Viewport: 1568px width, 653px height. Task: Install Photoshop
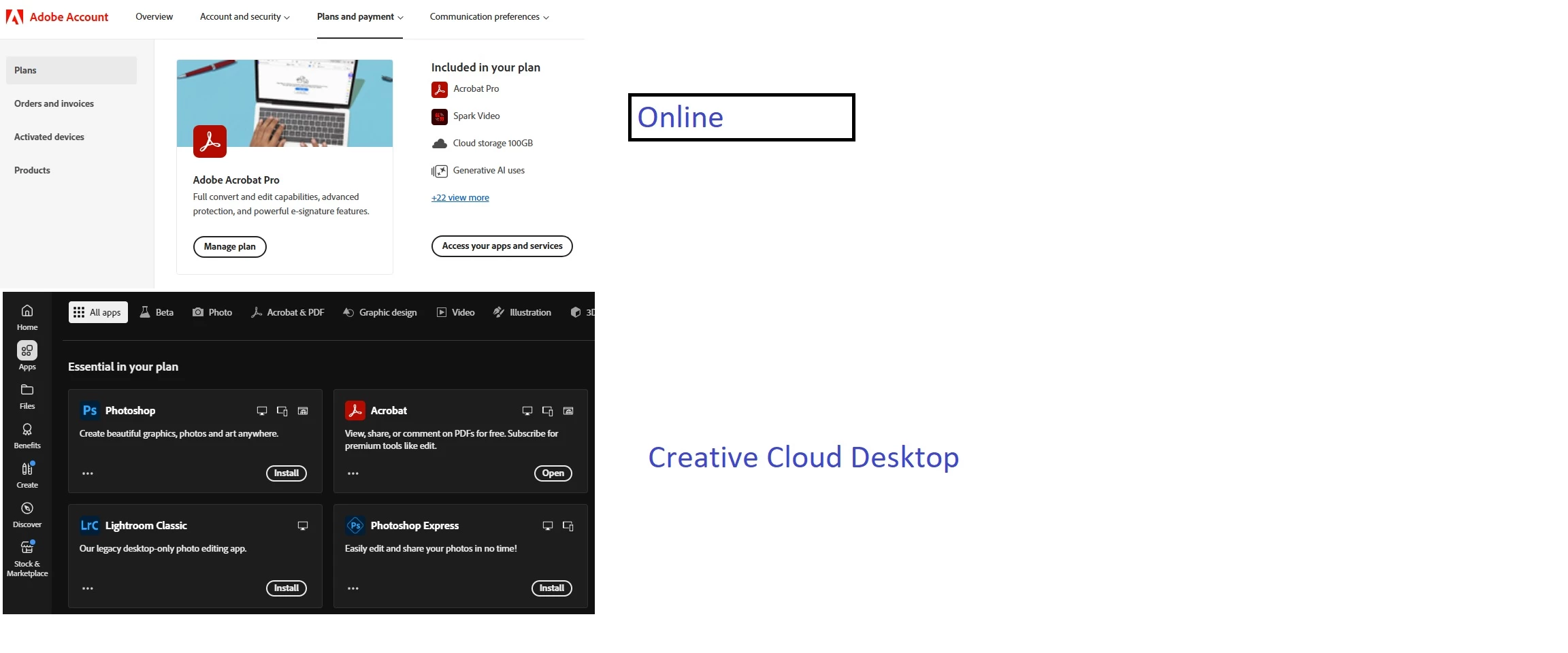coord(287,473)
